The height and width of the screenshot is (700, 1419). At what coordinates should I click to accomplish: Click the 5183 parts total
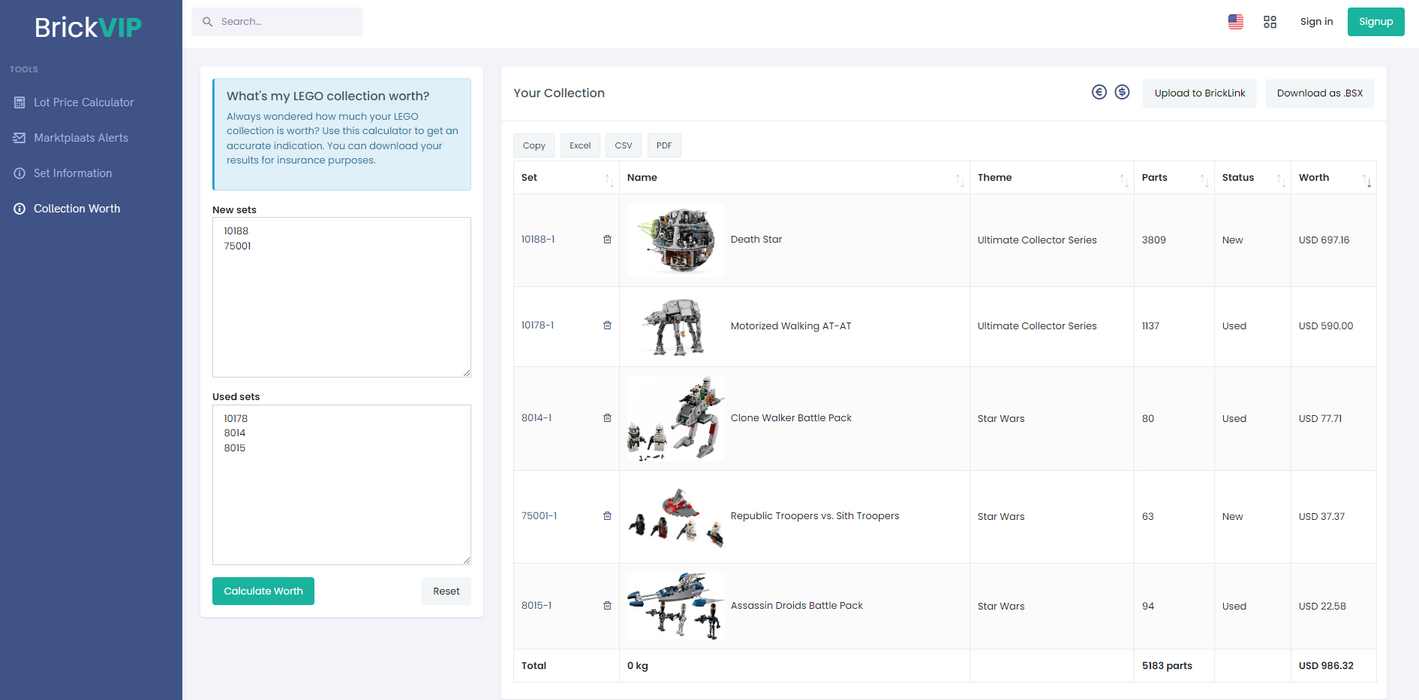point(1167,666)
